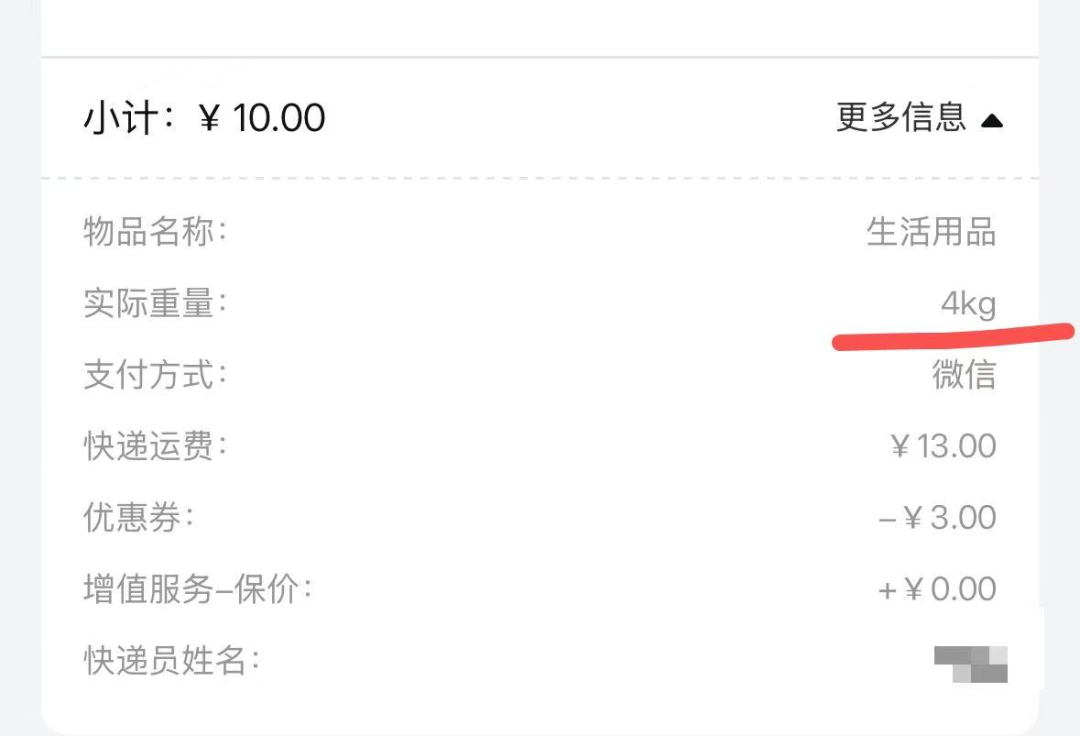Collapse details with the up-arrow triangle icon
This screenshot has height=736, width=1080.
(991, 121)
